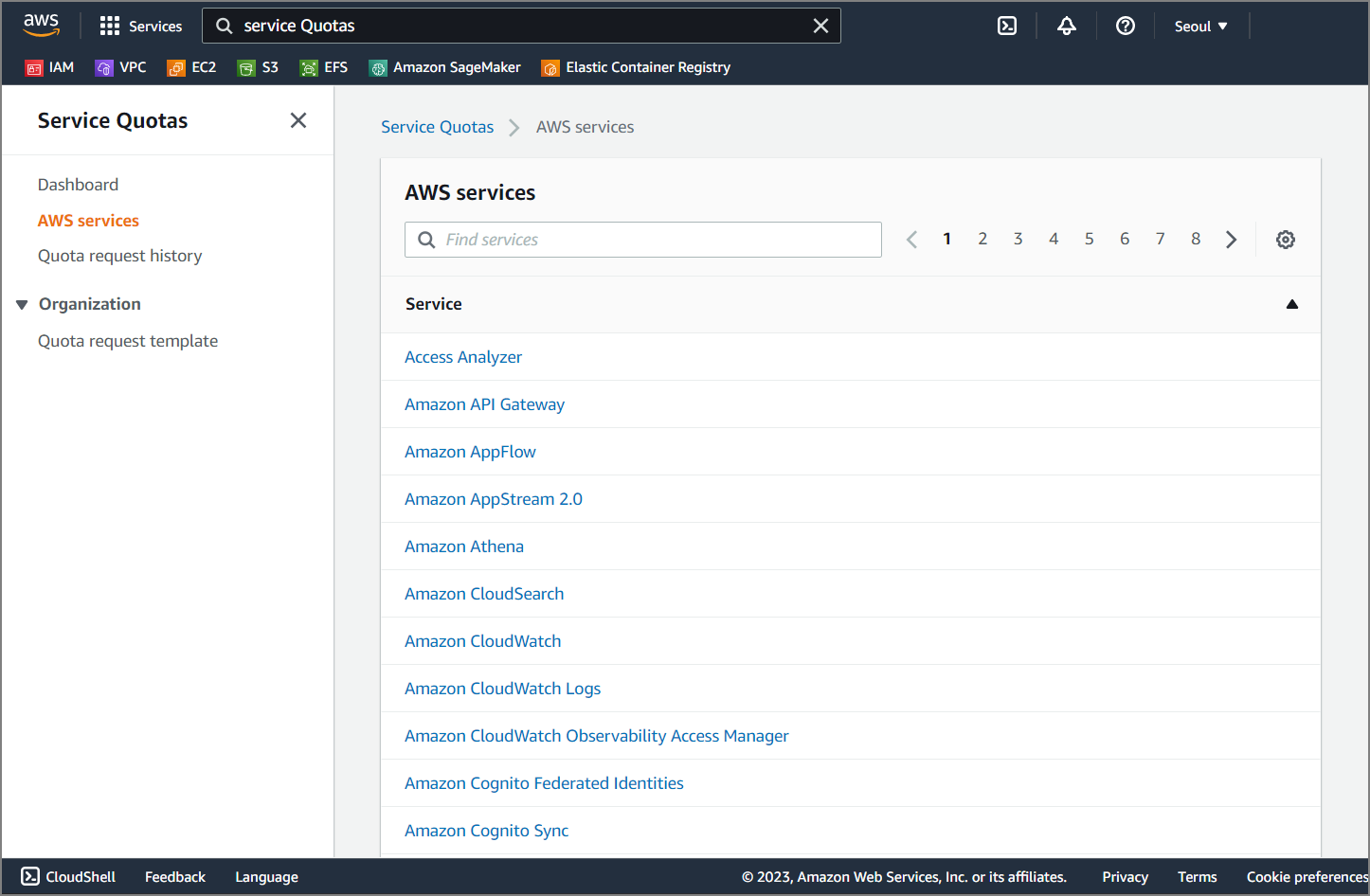The width and height of the screenshot is (1370, 896).
Task: Select page 3 in pagination
Action: point(1018,239)
